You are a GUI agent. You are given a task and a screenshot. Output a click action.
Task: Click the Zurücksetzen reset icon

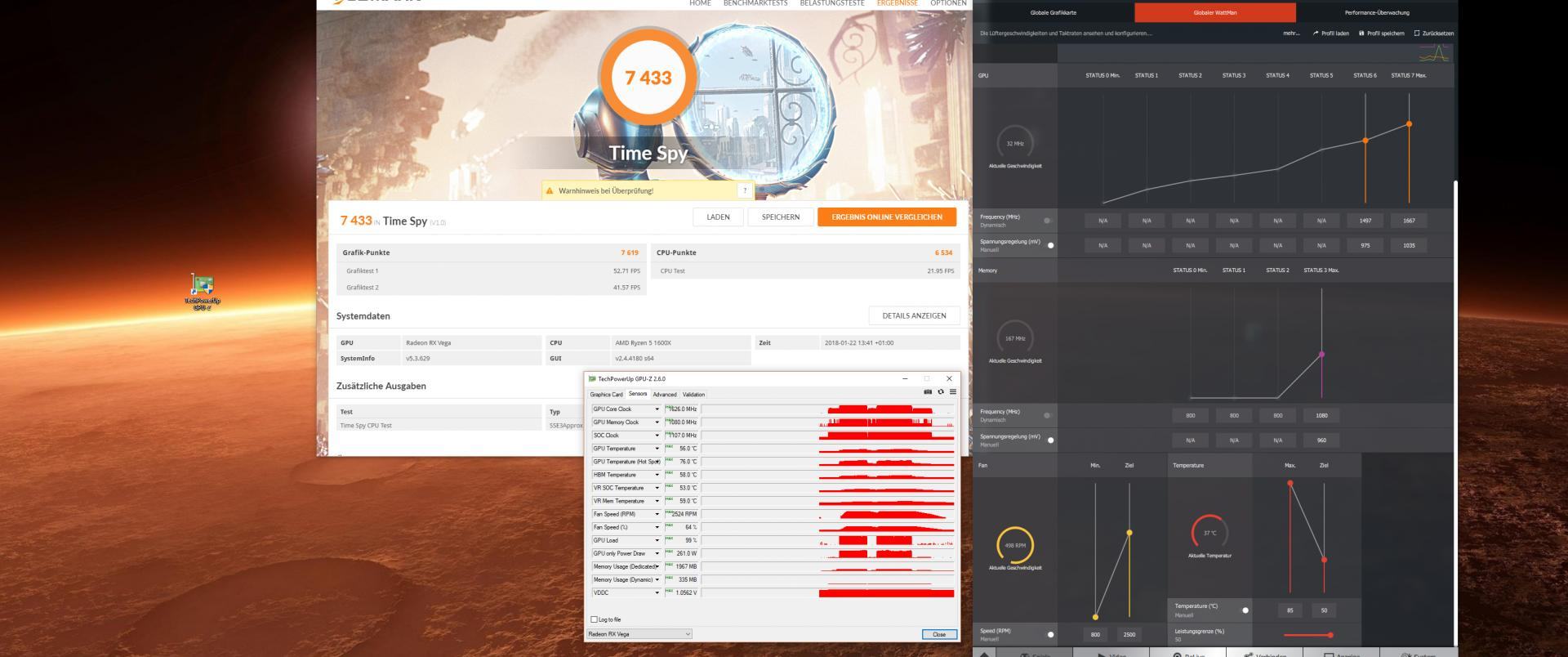tap(1417, 34)
